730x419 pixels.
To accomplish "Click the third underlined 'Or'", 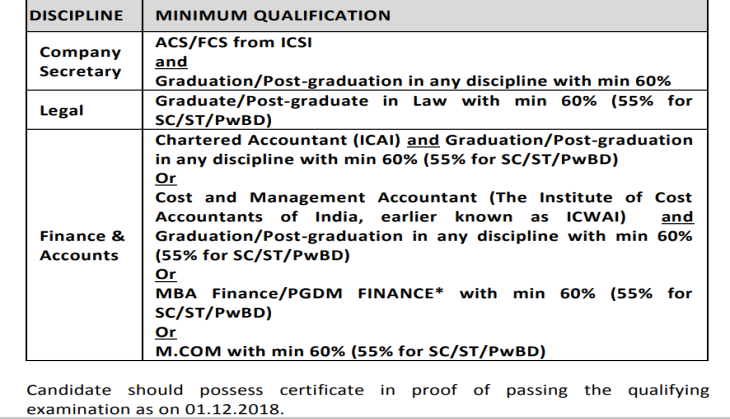I will [166, 332].
